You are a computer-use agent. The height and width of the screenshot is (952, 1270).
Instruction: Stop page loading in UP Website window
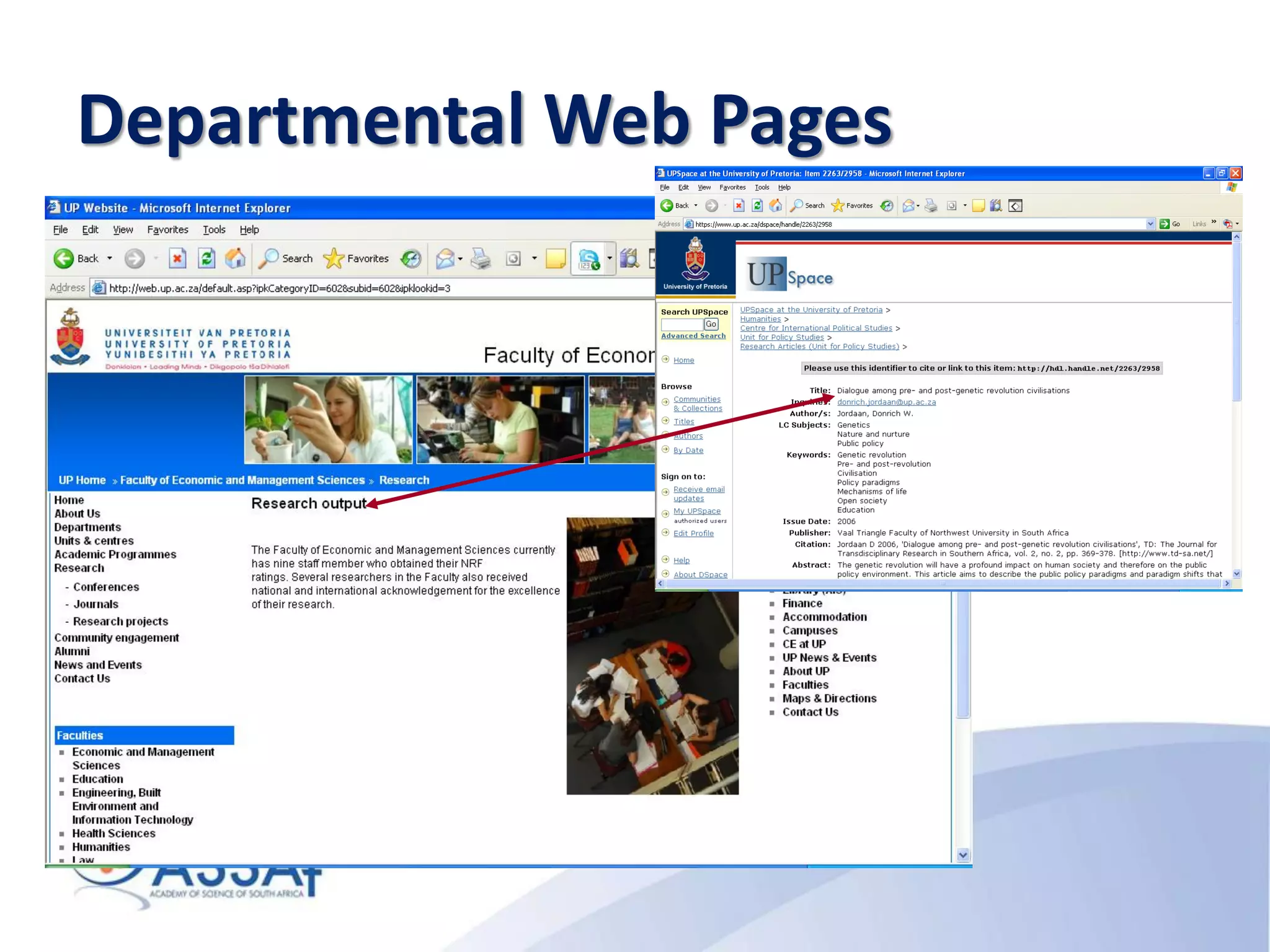pos(177,258)
